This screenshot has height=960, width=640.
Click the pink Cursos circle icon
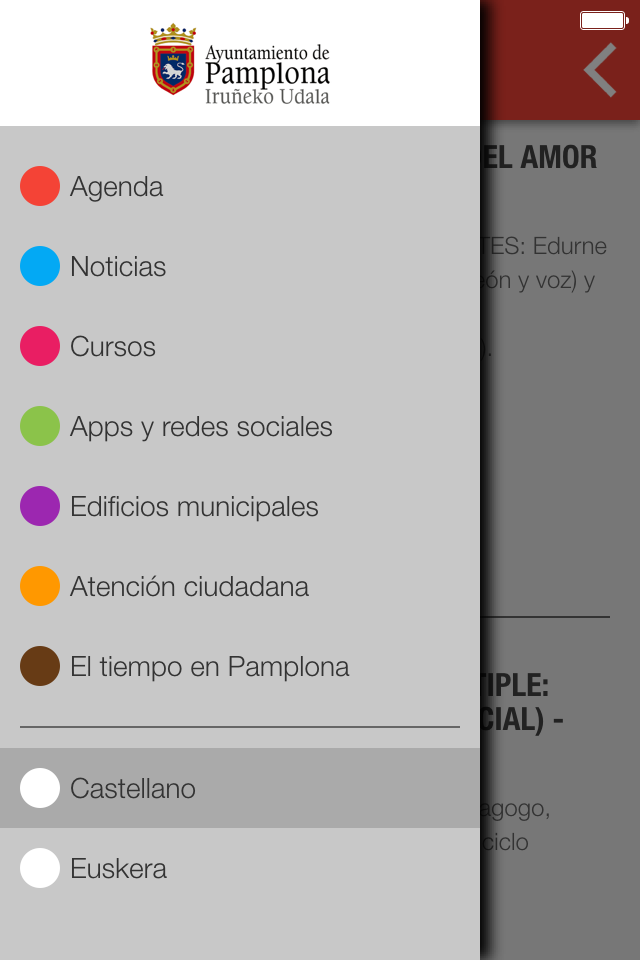(x=40, y=346)
